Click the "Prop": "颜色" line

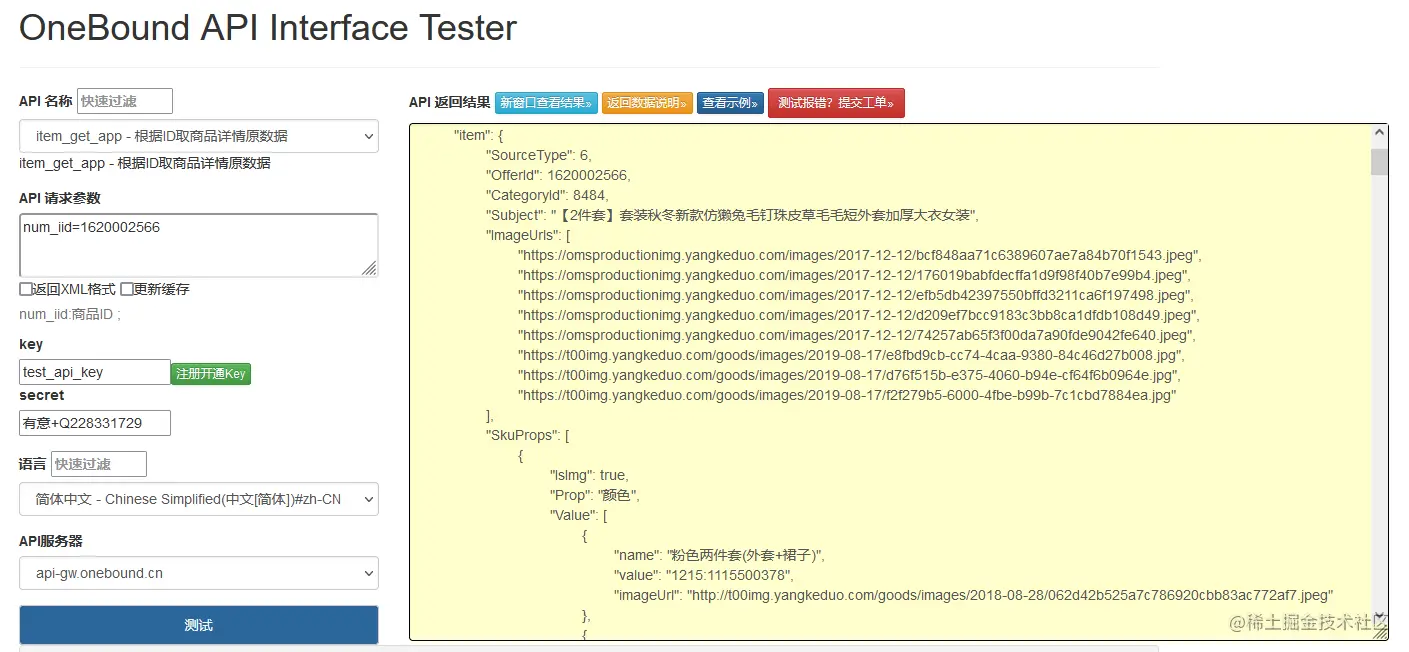[595, 495]
